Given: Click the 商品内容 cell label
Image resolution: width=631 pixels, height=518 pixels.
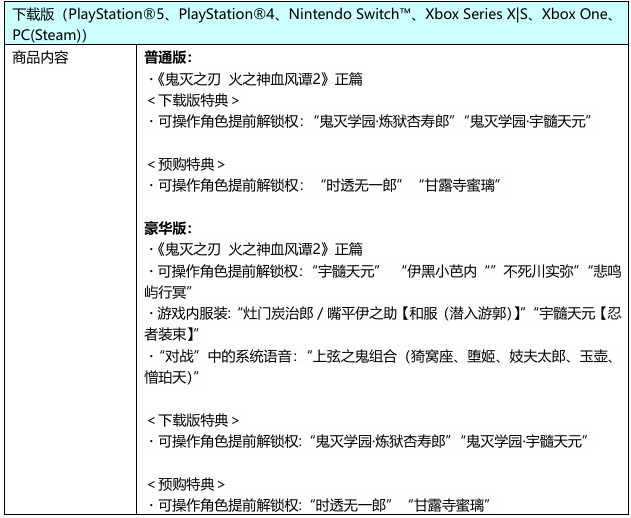Looking at the screenshot, I should click(x=40, y=58).
